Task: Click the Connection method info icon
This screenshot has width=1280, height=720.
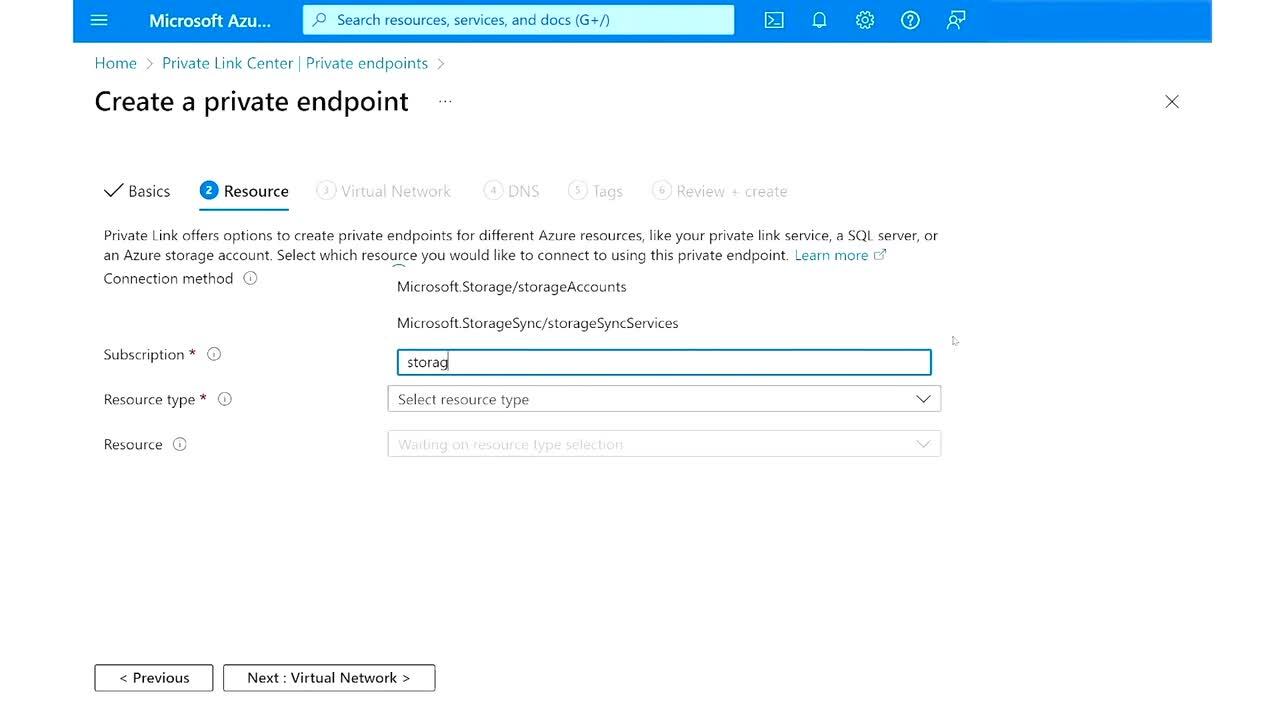Action: 250,278
